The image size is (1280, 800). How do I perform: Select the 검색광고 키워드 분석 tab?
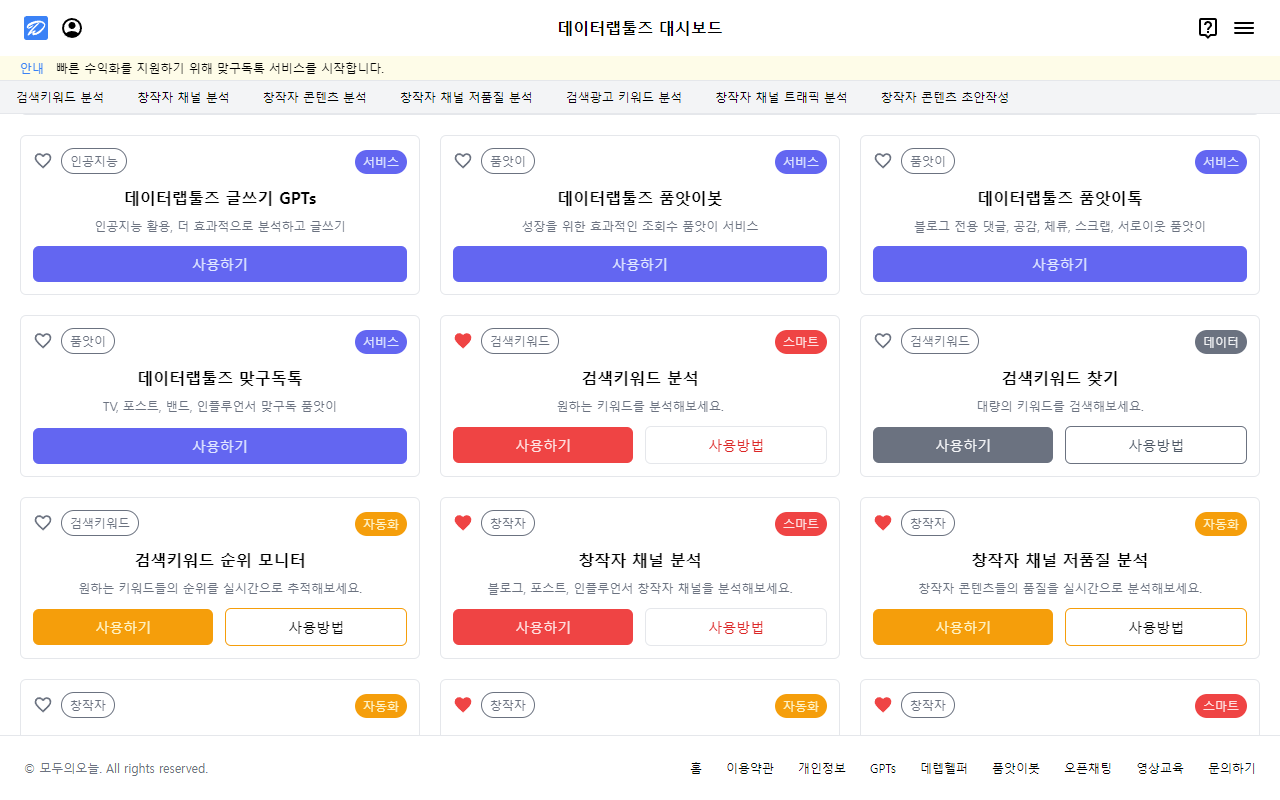[x=622, y=97]
